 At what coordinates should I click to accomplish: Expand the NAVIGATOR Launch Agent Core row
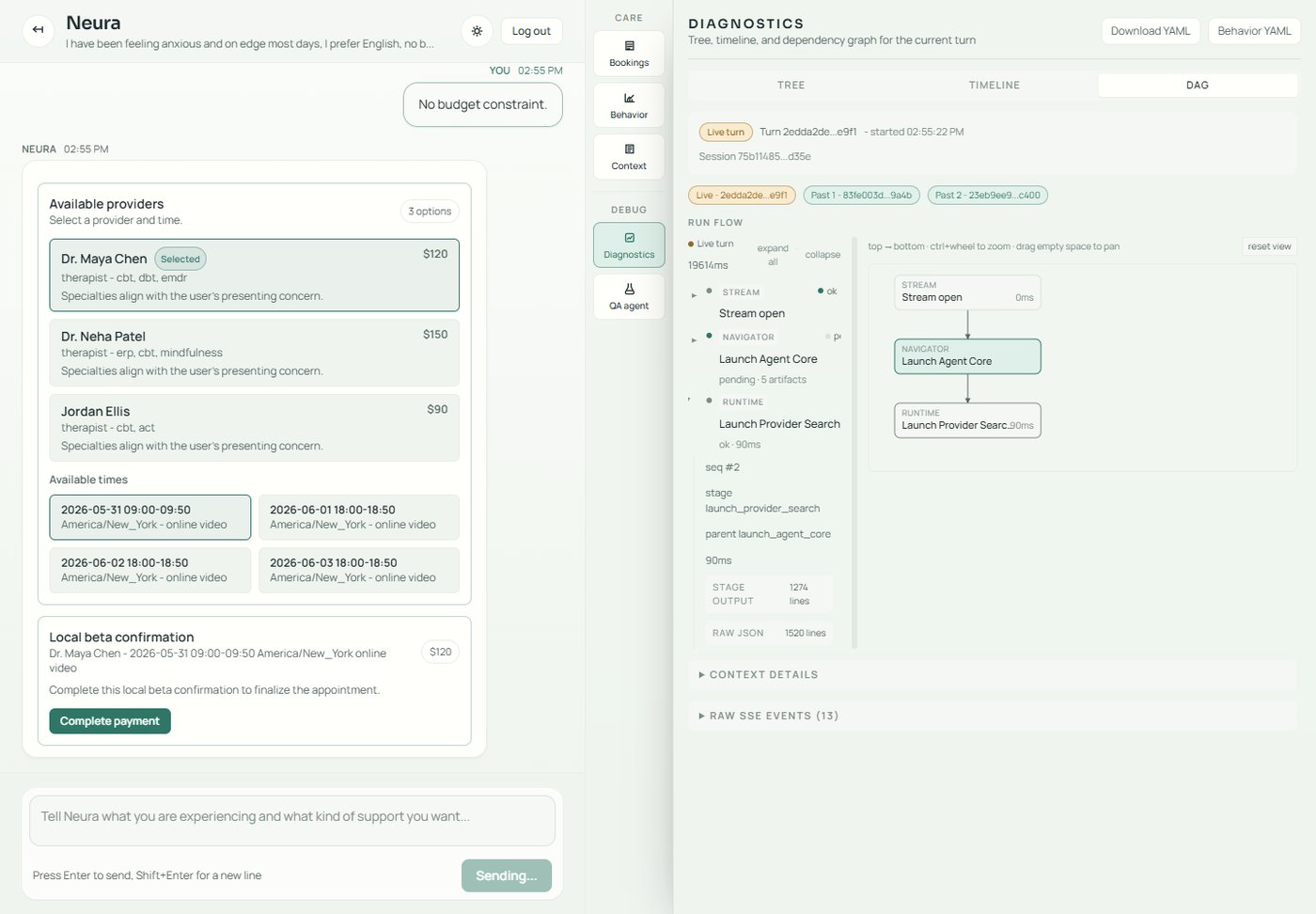694,340
